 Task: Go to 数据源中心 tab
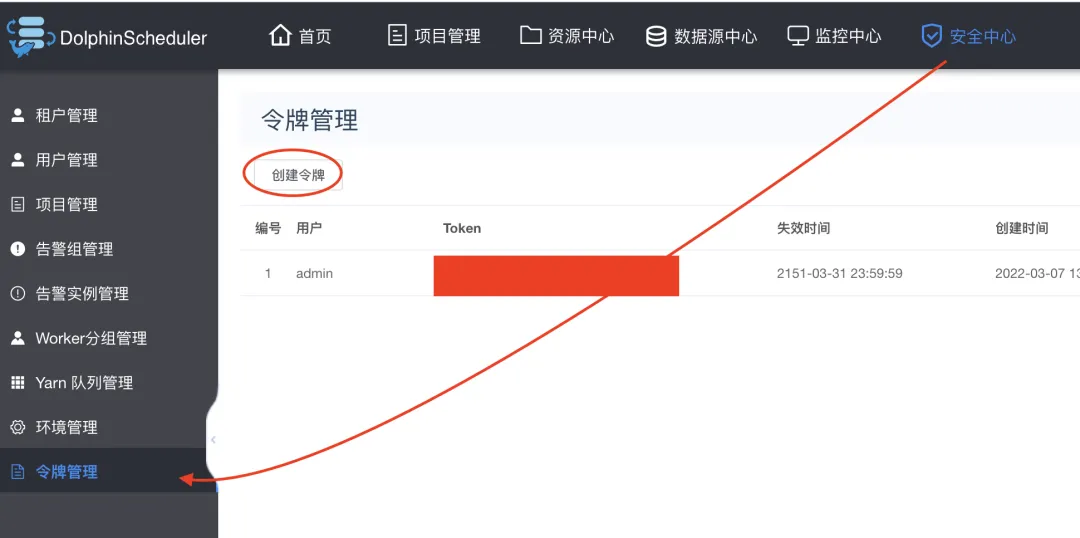[701, 36]
